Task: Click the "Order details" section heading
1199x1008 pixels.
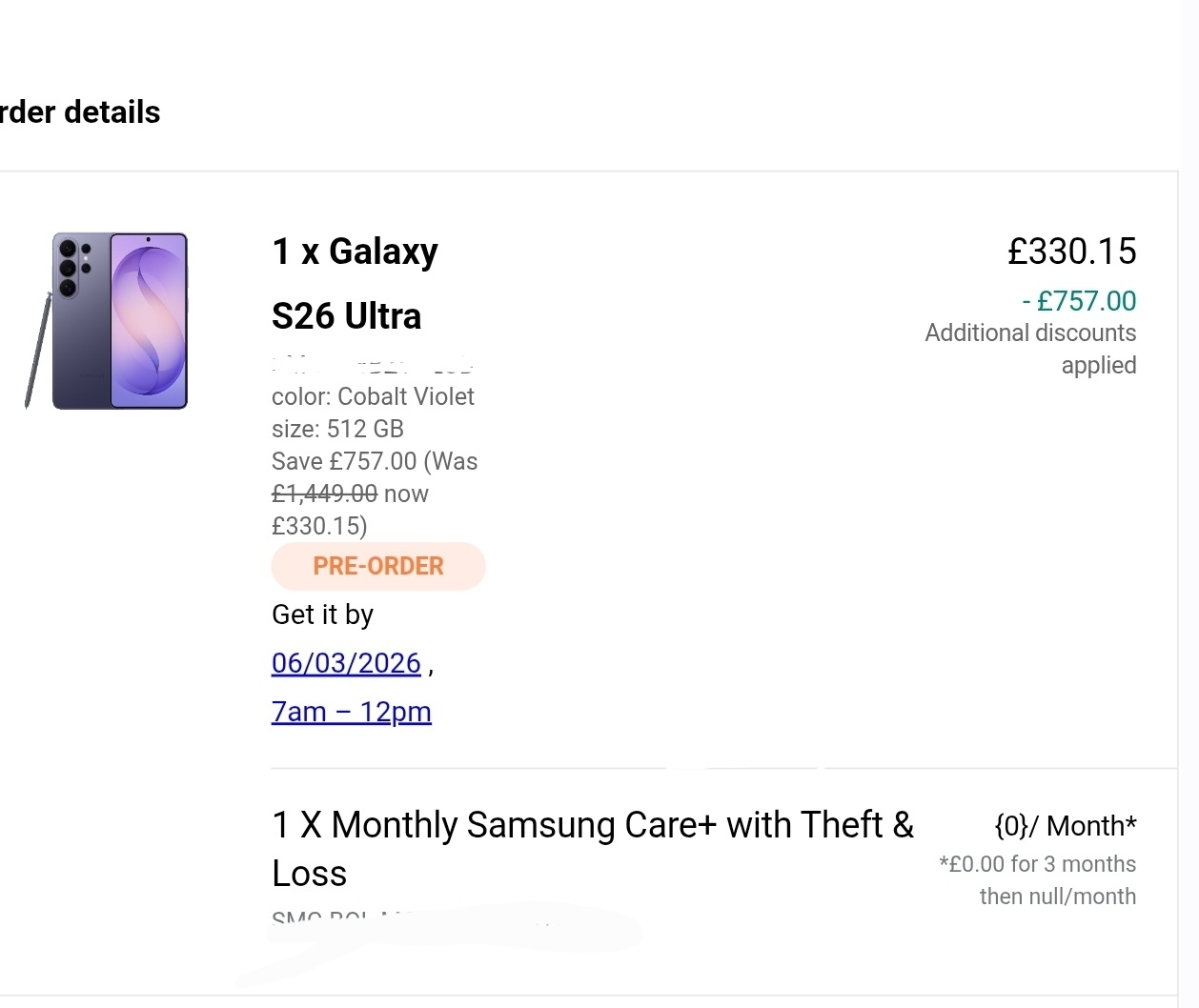Action: coord(80,112)
